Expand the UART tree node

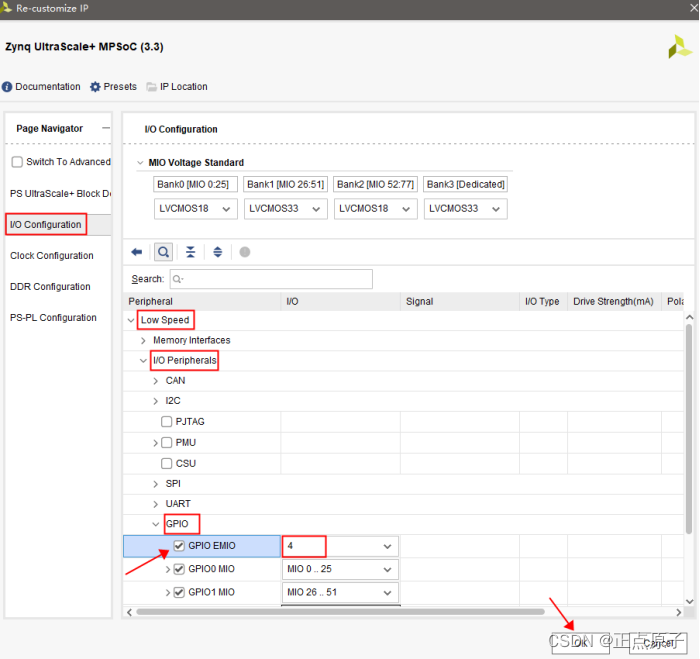[155, 504]
